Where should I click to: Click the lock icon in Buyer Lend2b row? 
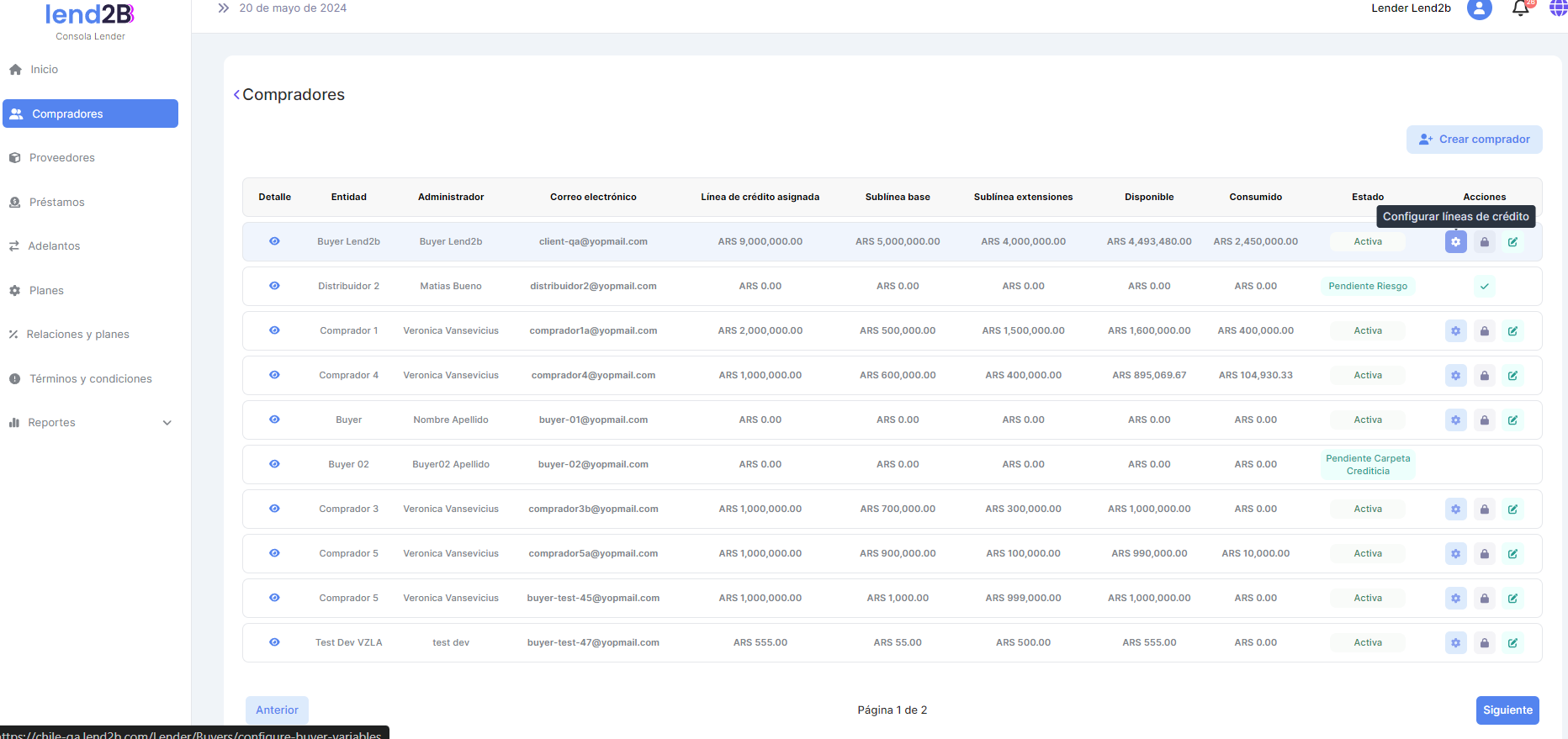[x=1484, y=242]
